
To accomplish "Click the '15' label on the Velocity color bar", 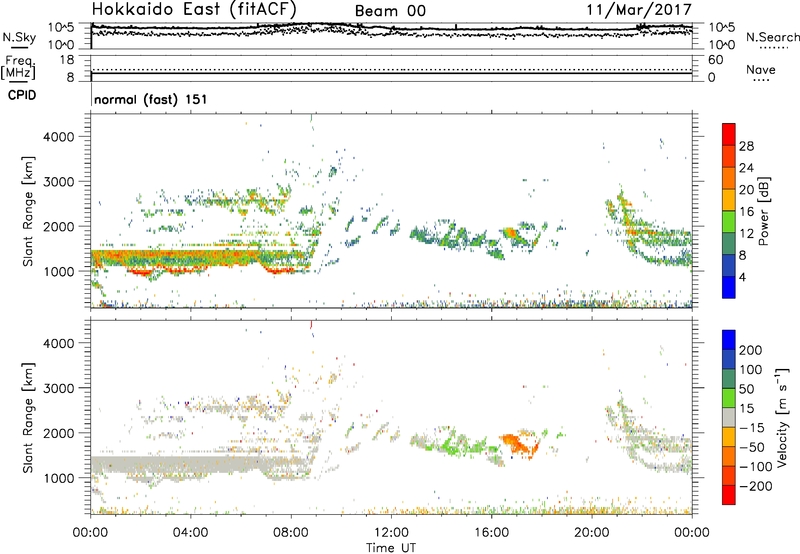I will 746,408.
